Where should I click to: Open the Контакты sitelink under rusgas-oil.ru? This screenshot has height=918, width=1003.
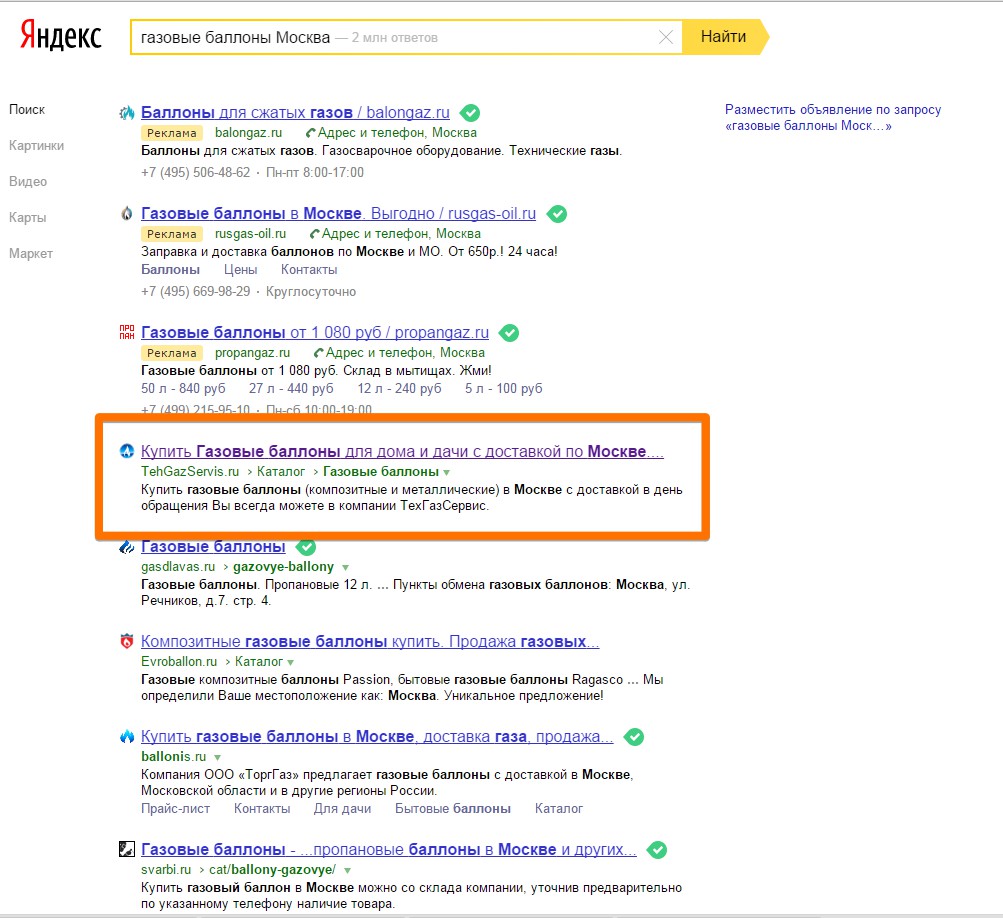click(x=309, y=269)
